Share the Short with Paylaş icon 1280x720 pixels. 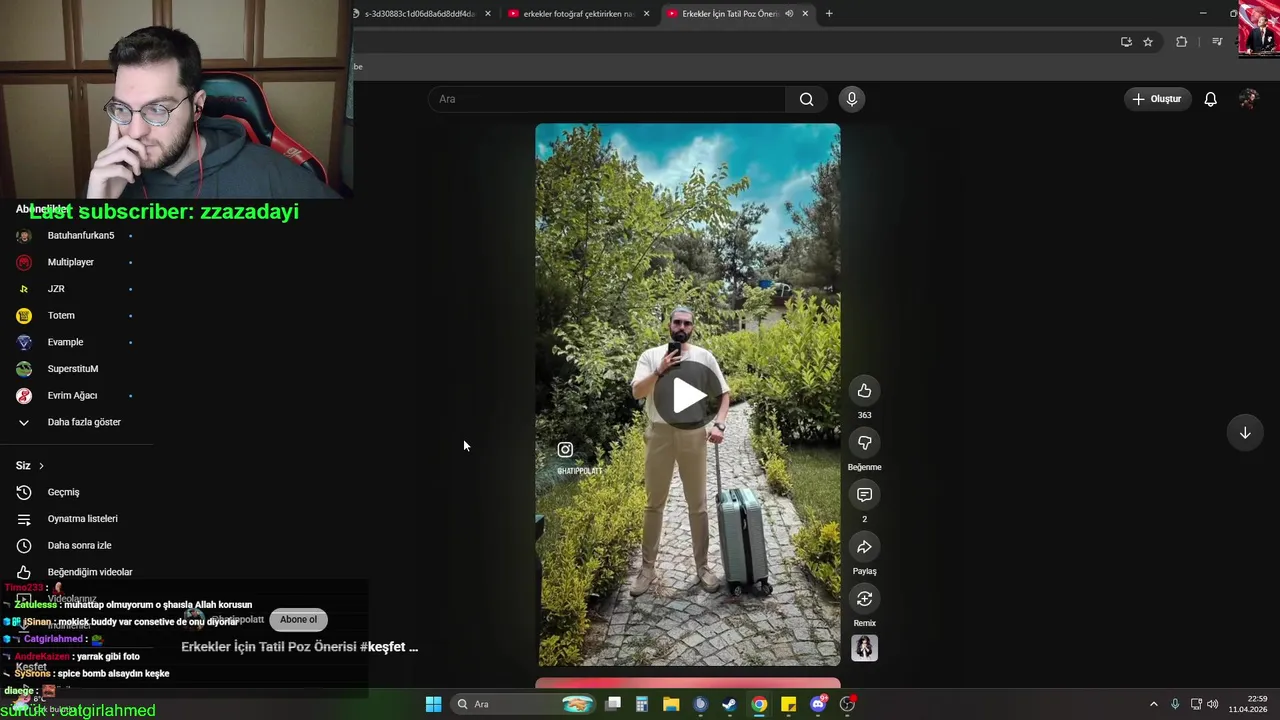865,547
